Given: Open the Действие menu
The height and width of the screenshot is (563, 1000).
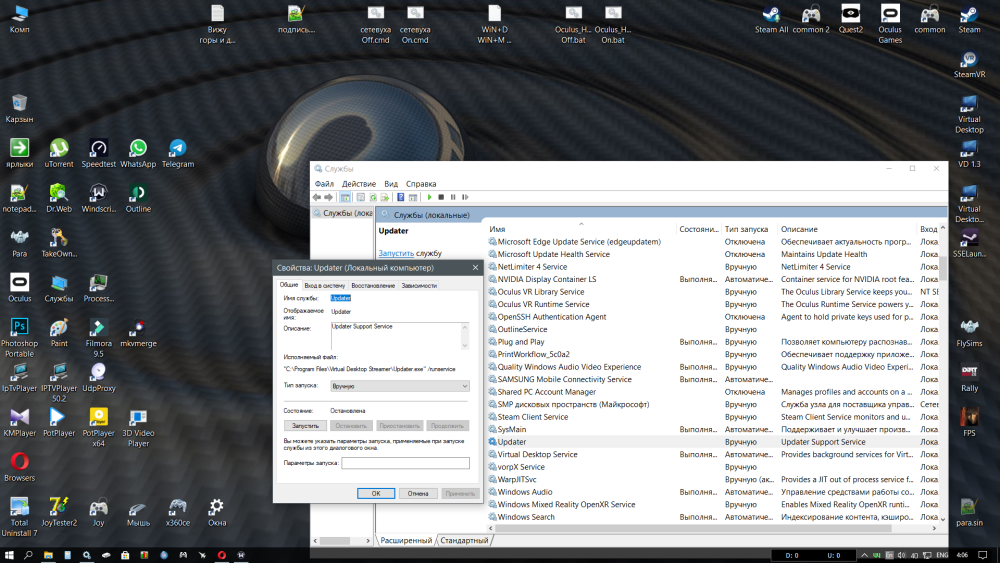Looking at the screenshot, I should (359, 184).
